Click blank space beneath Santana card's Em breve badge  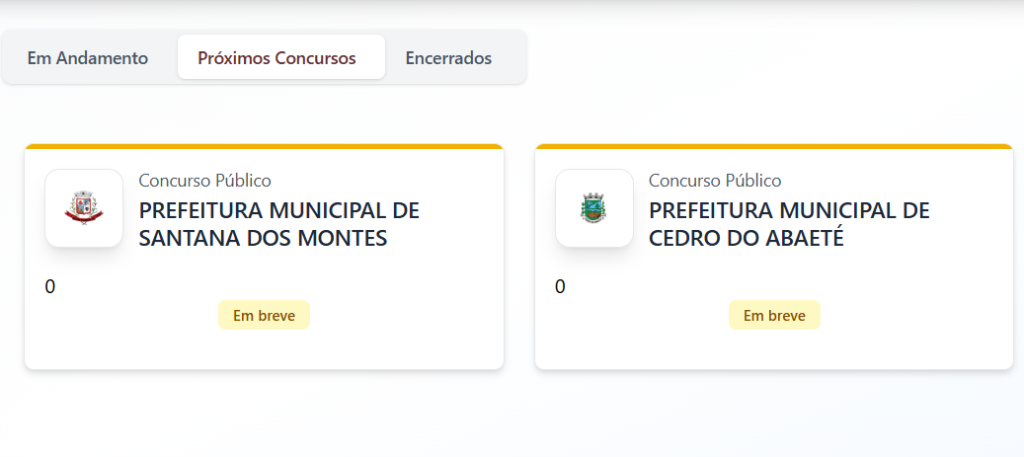(x=264, y=350)
